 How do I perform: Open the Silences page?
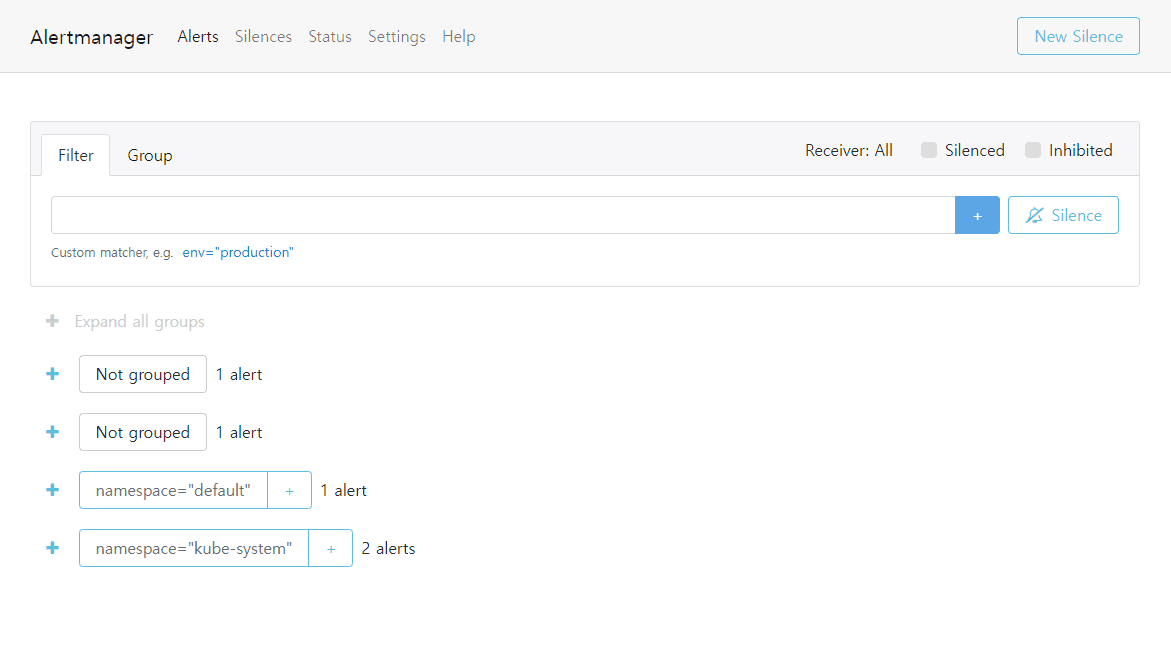pyautogui.click(x=263, y=36)
